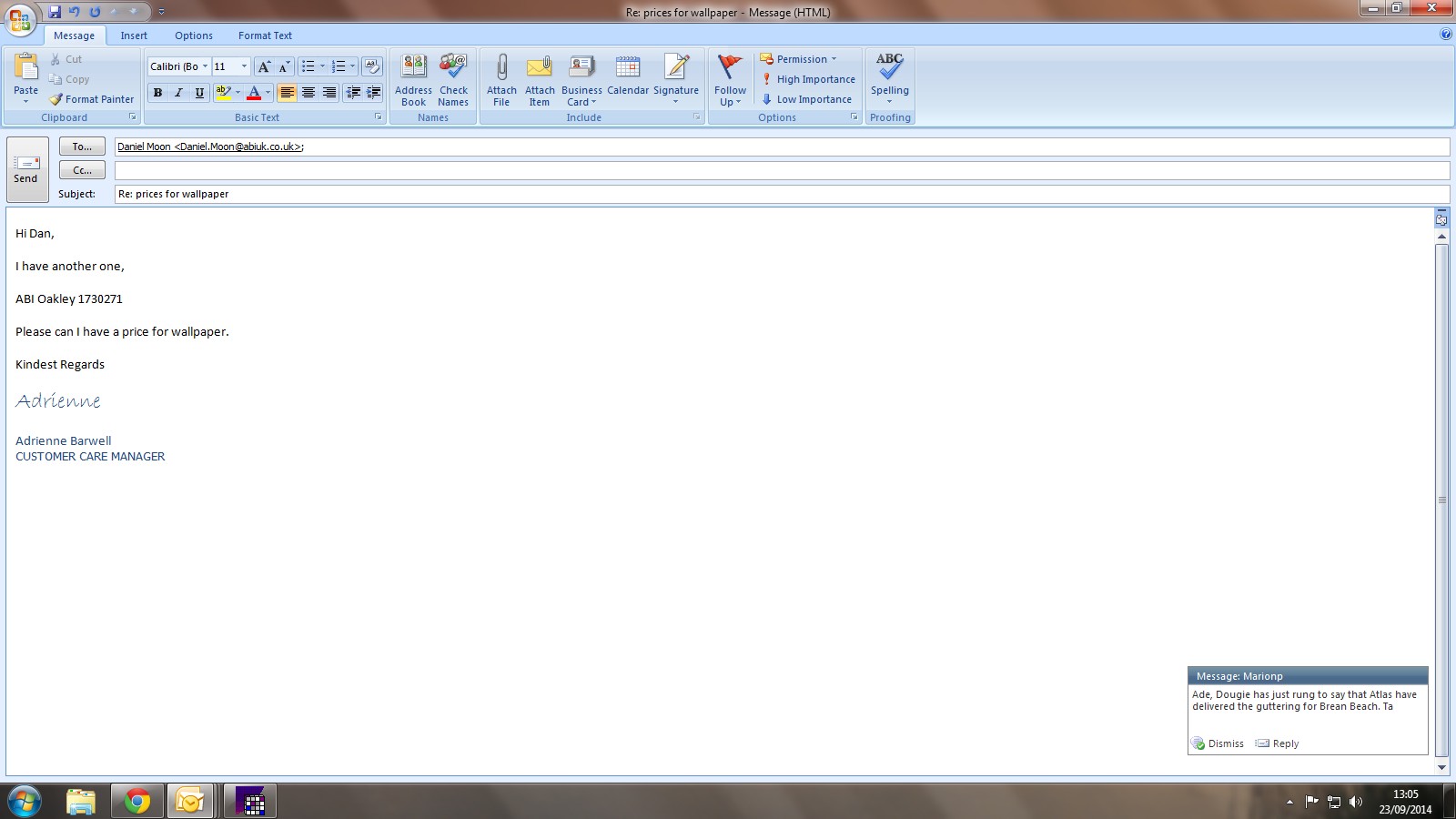The width and height of the screenshot is (1456, 819).
Task: Click the Attach File paperclip icon
Action: (501, 69)
